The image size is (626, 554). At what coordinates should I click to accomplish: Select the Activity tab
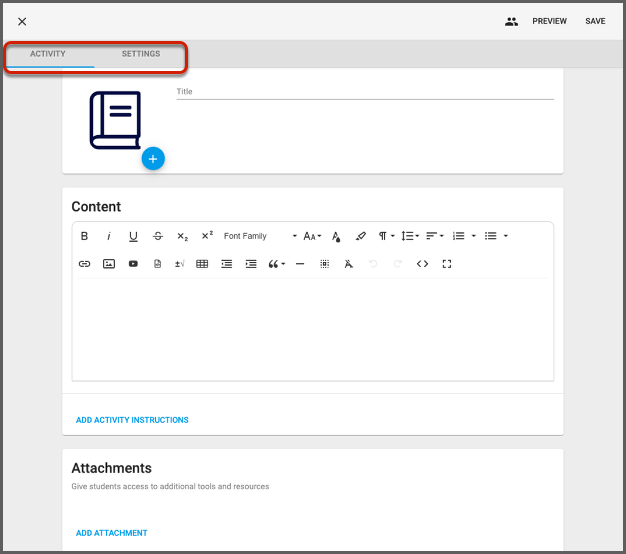[x=48, y=54]
